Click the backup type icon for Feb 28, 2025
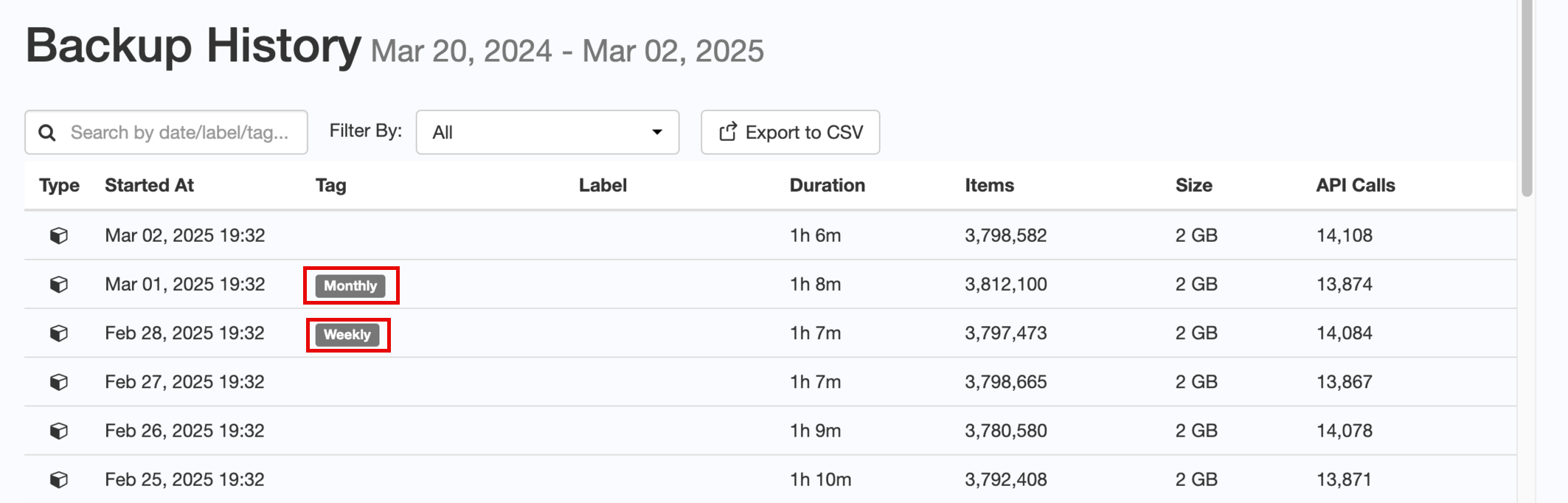The image size is (1568, 503). point(59,333)
